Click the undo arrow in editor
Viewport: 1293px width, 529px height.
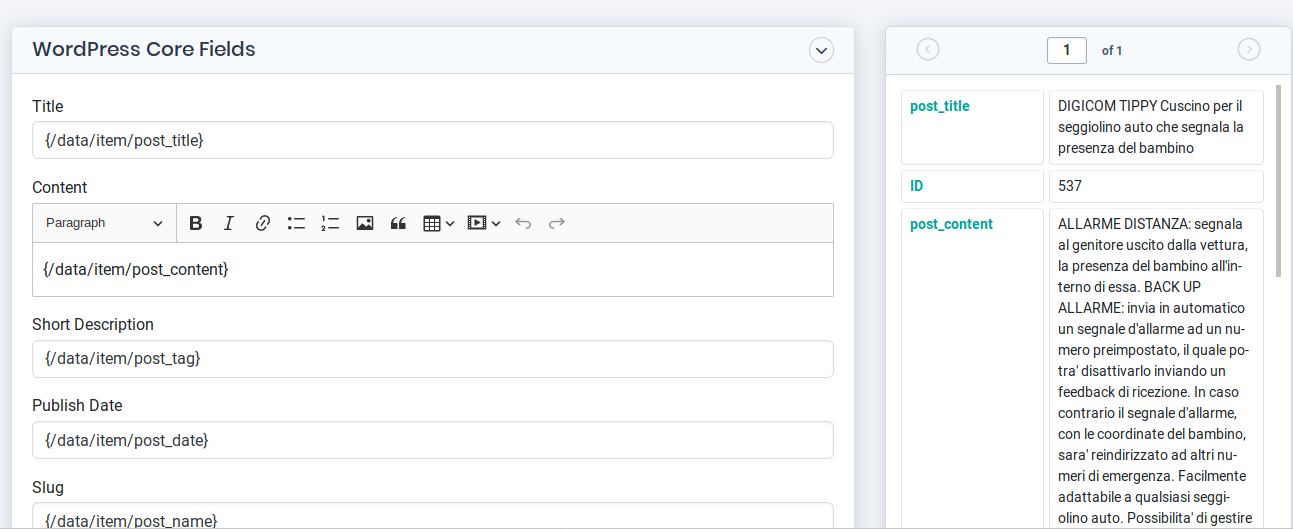523,223
